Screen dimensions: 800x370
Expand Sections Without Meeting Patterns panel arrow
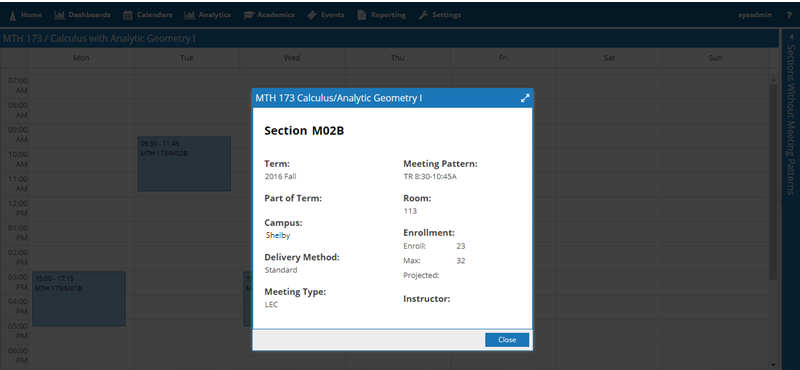pyautogui.click(x=790, y=37)
